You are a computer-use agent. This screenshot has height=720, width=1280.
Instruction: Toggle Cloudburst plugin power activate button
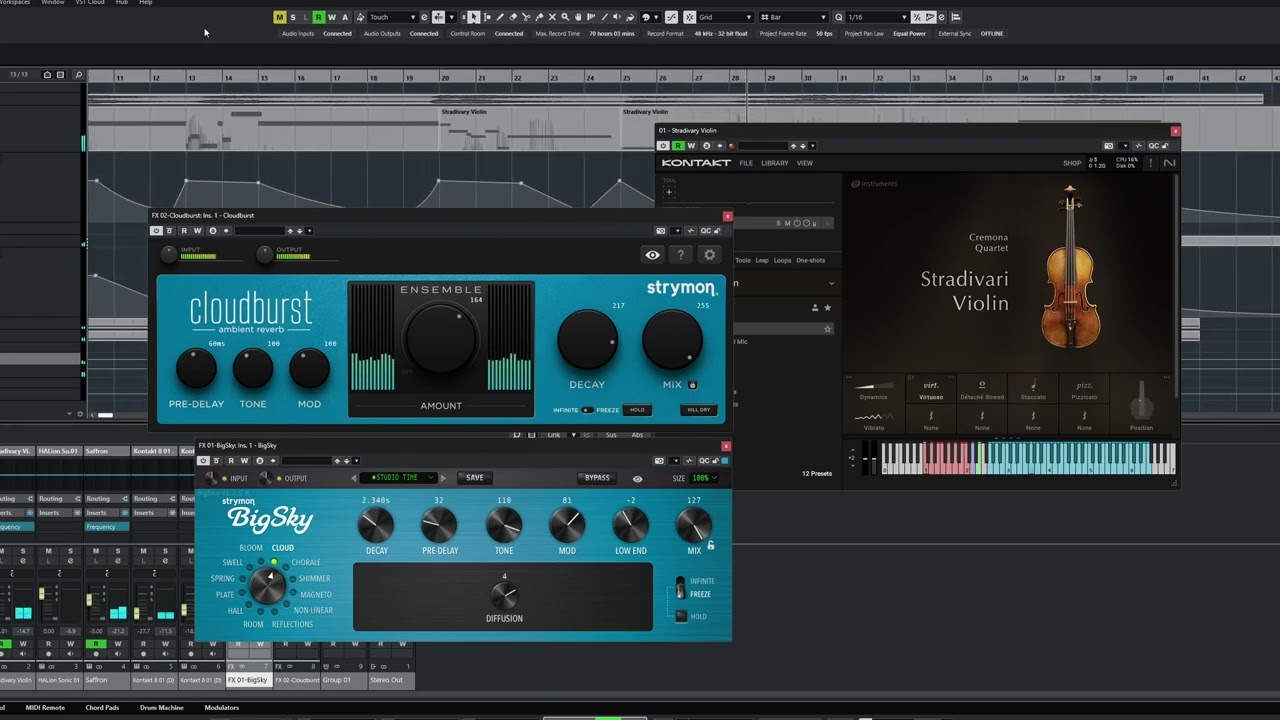pyautogui.click(x=156, y=231)
